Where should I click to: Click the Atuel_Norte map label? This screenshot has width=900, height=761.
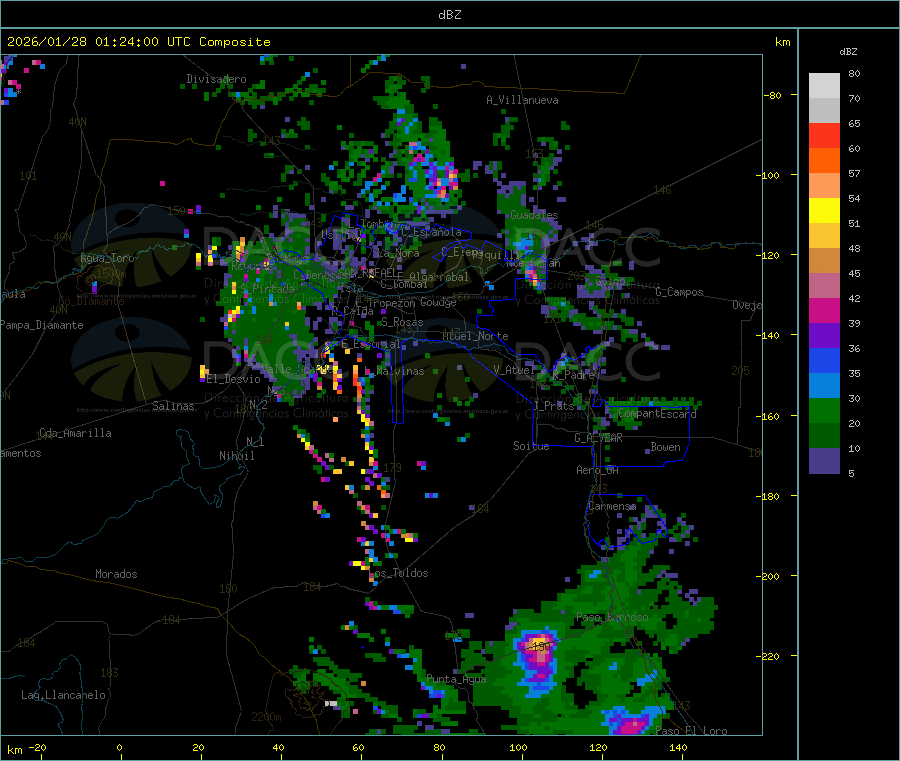tap(475, 336)
